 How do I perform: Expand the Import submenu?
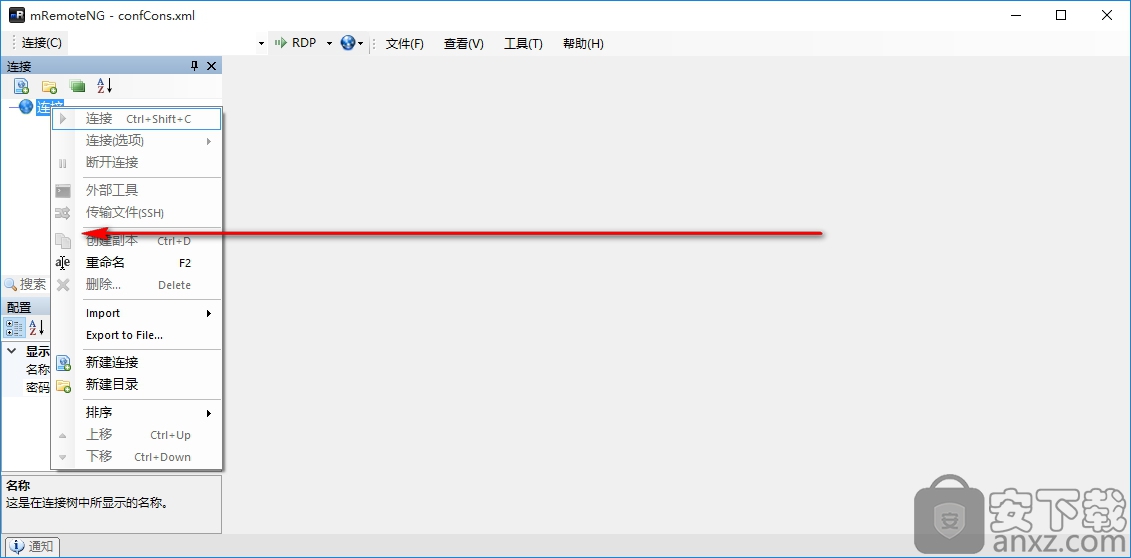[x=208, y=314]
